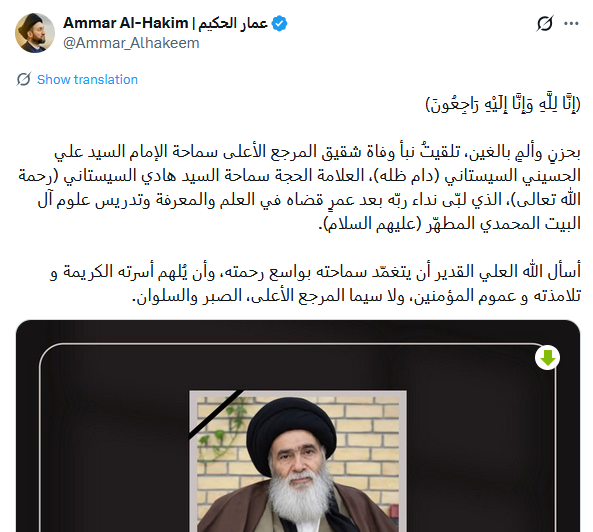Click the line starting أسأل الله العلي القدير
This screenshot has width=593, height=532.
[x=315, y=272]
